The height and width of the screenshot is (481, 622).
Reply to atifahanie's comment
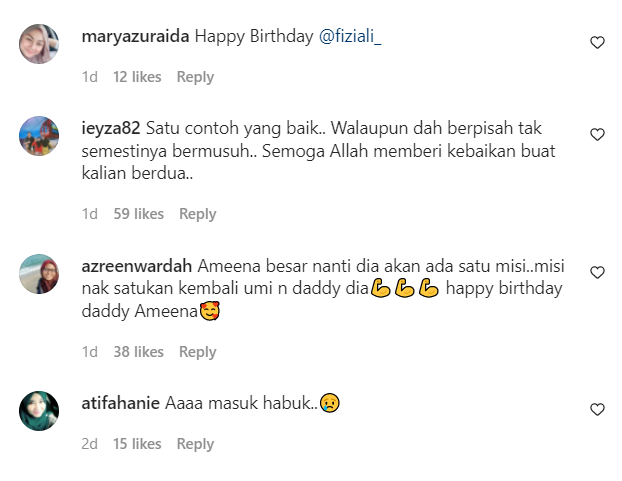(195, 444)
